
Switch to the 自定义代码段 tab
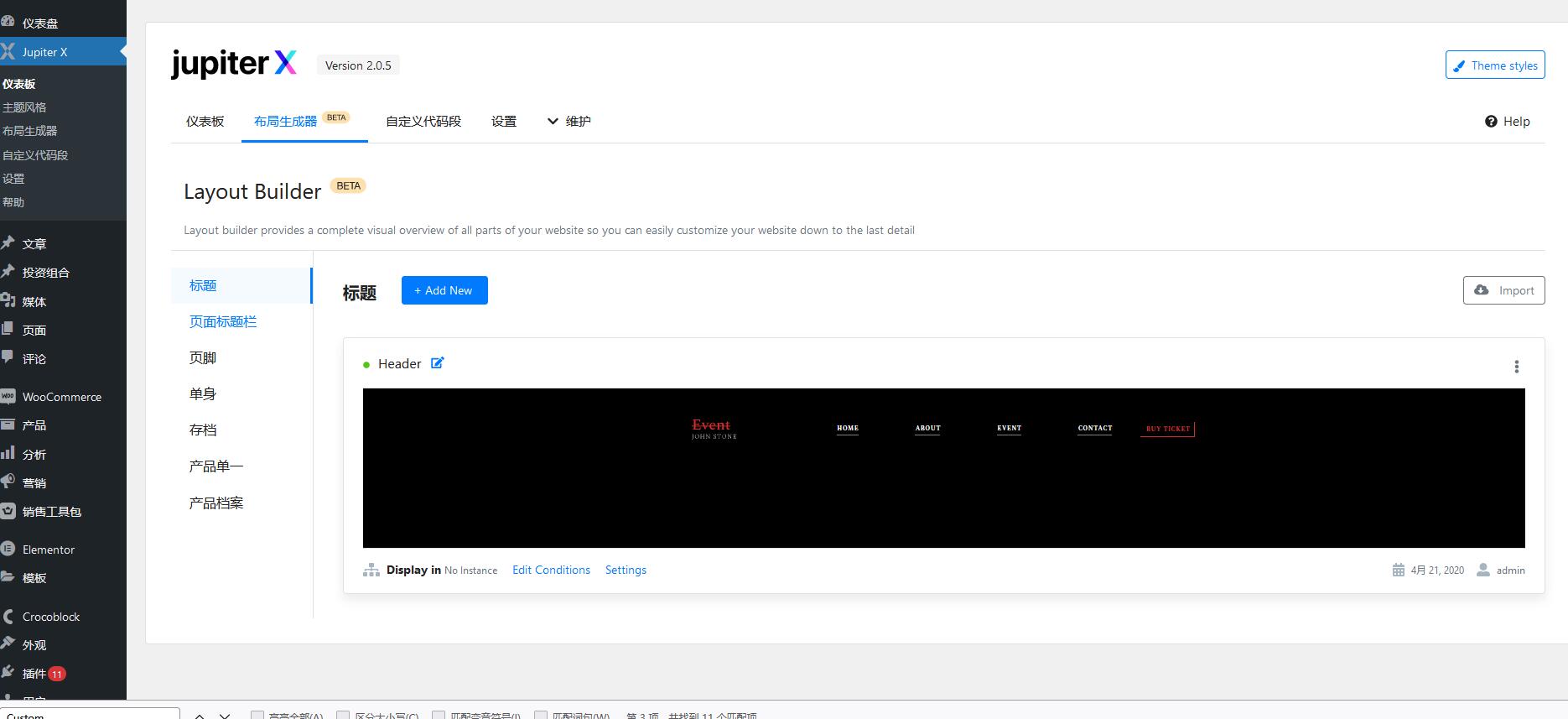423,122
